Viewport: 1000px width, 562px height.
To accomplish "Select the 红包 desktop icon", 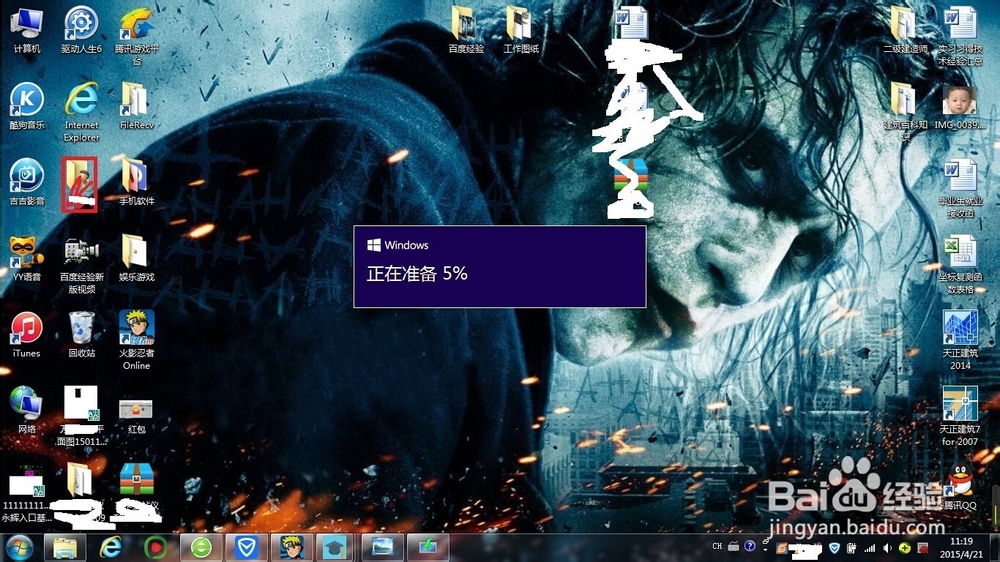I will point(136,416).
